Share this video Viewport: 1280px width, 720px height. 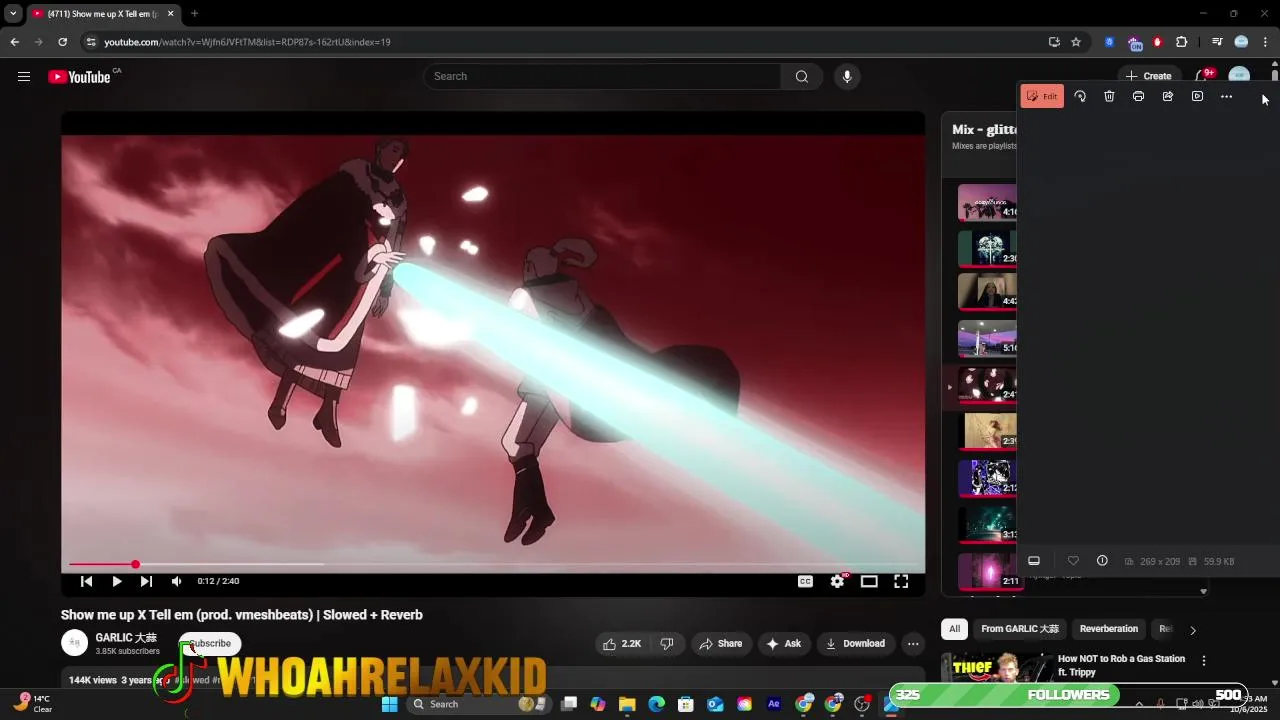pyautogui.click(x=720, y=644)
